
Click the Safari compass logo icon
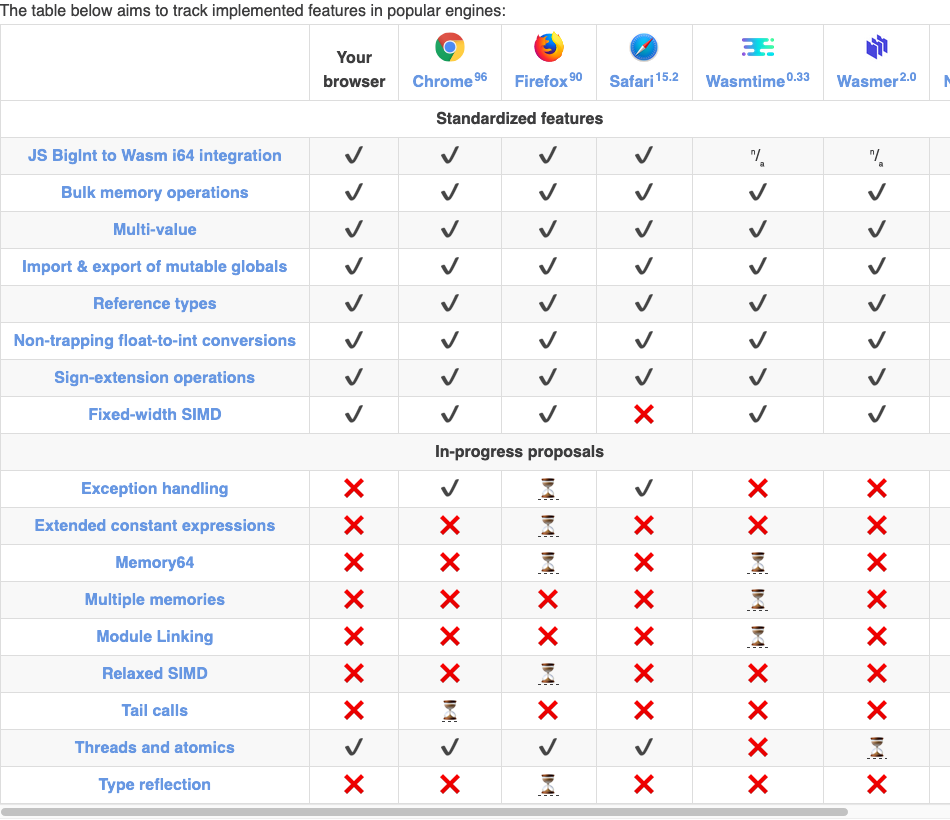tap(644, 47)
